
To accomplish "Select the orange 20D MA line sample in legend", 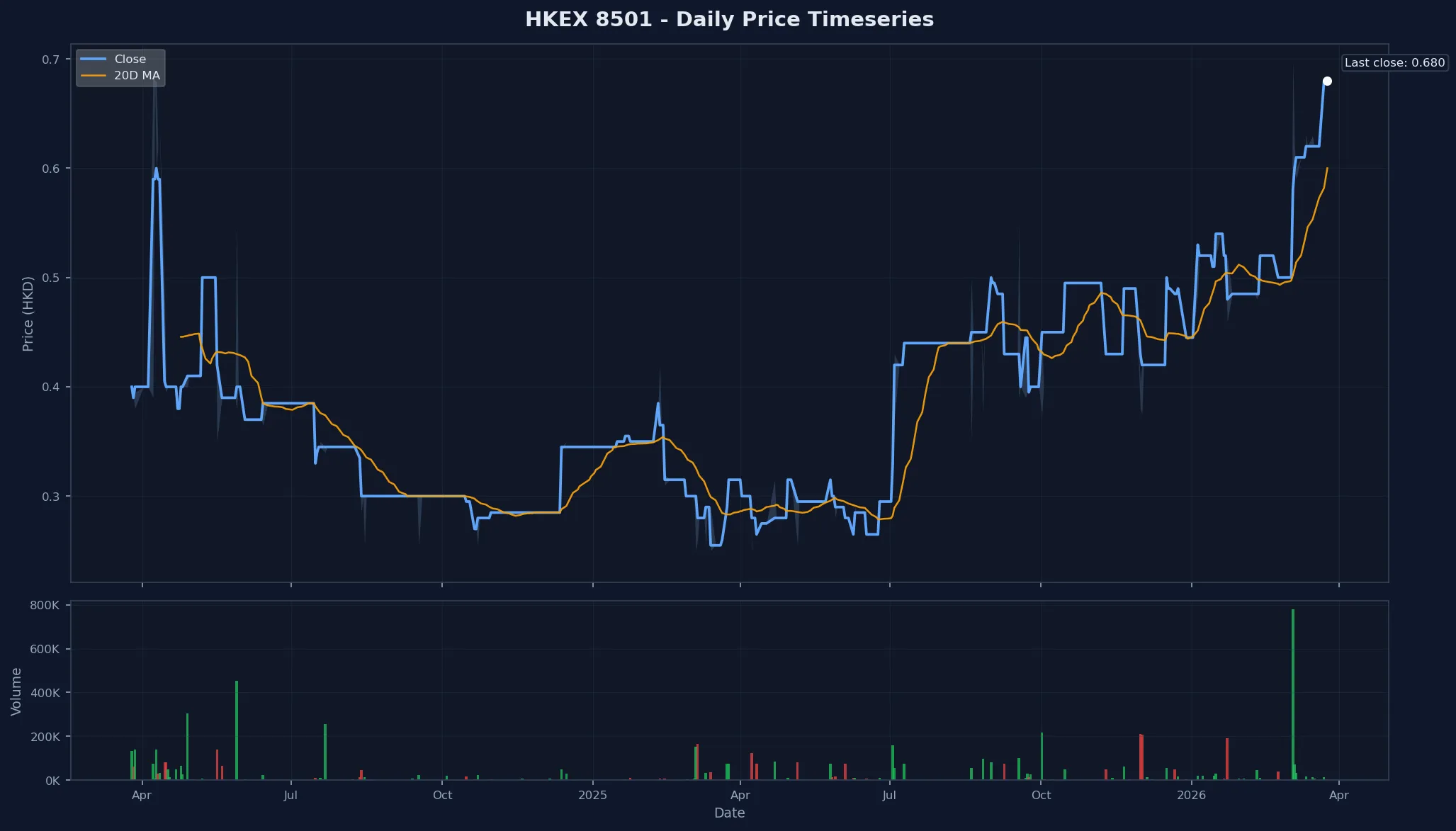I will coord(95,75).
